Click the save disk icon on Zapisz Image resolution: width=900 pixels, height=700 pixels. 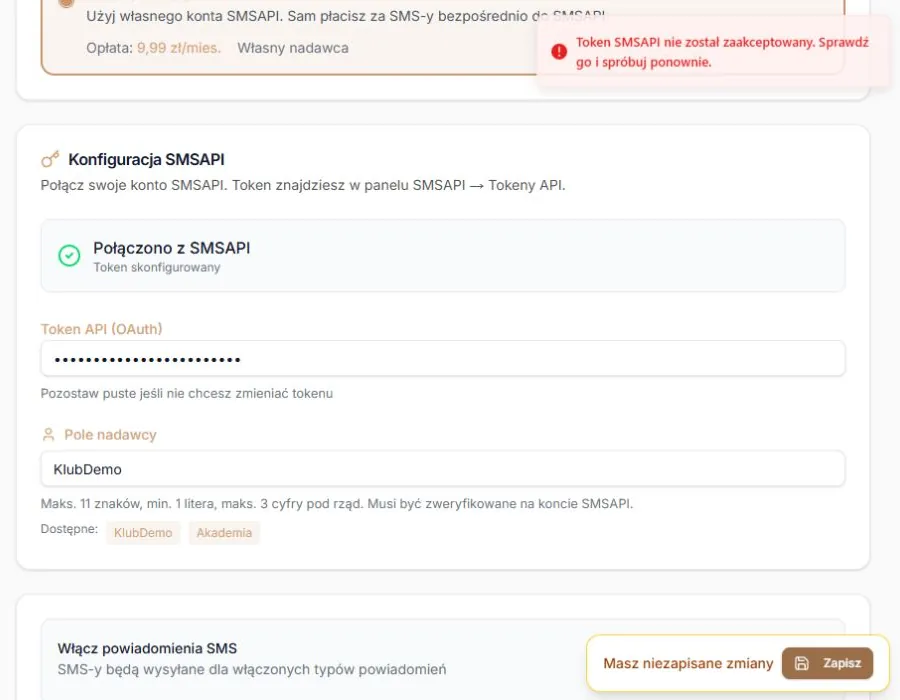[801, 663]
